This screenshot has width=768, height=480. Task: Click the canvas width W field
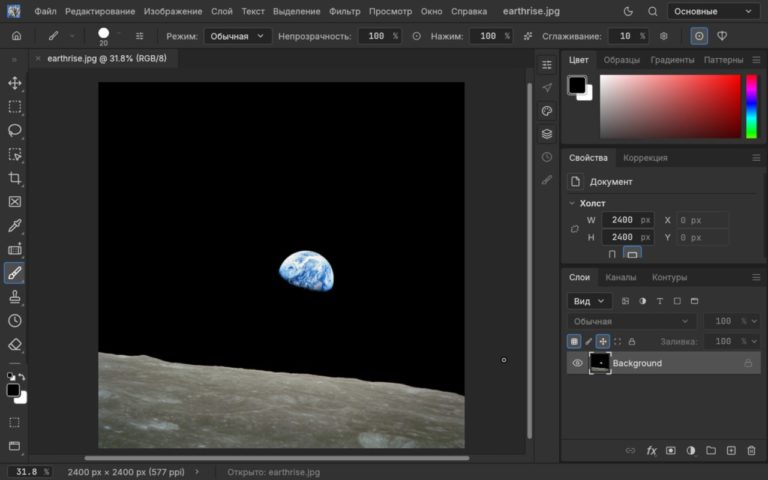pyautogui.click(x=627, y=220)
